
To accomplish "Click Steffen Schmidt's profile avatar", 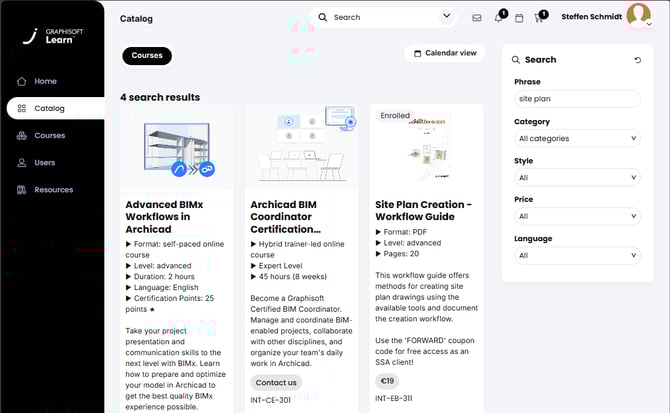I will pos(636,16).
